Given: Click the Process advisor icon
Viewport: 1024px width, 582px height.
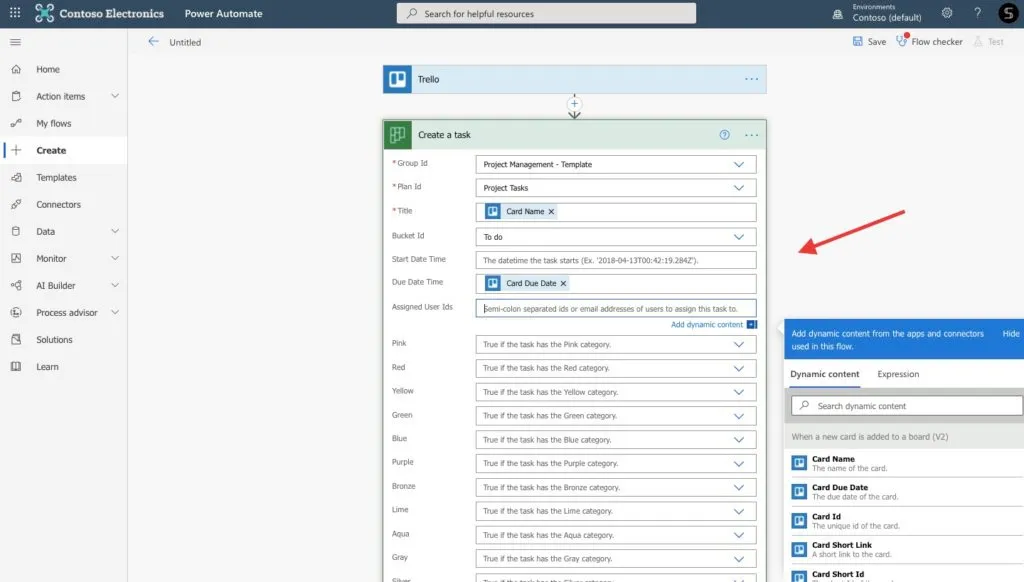Looking at the screenshot, I should tap(16, 312).
